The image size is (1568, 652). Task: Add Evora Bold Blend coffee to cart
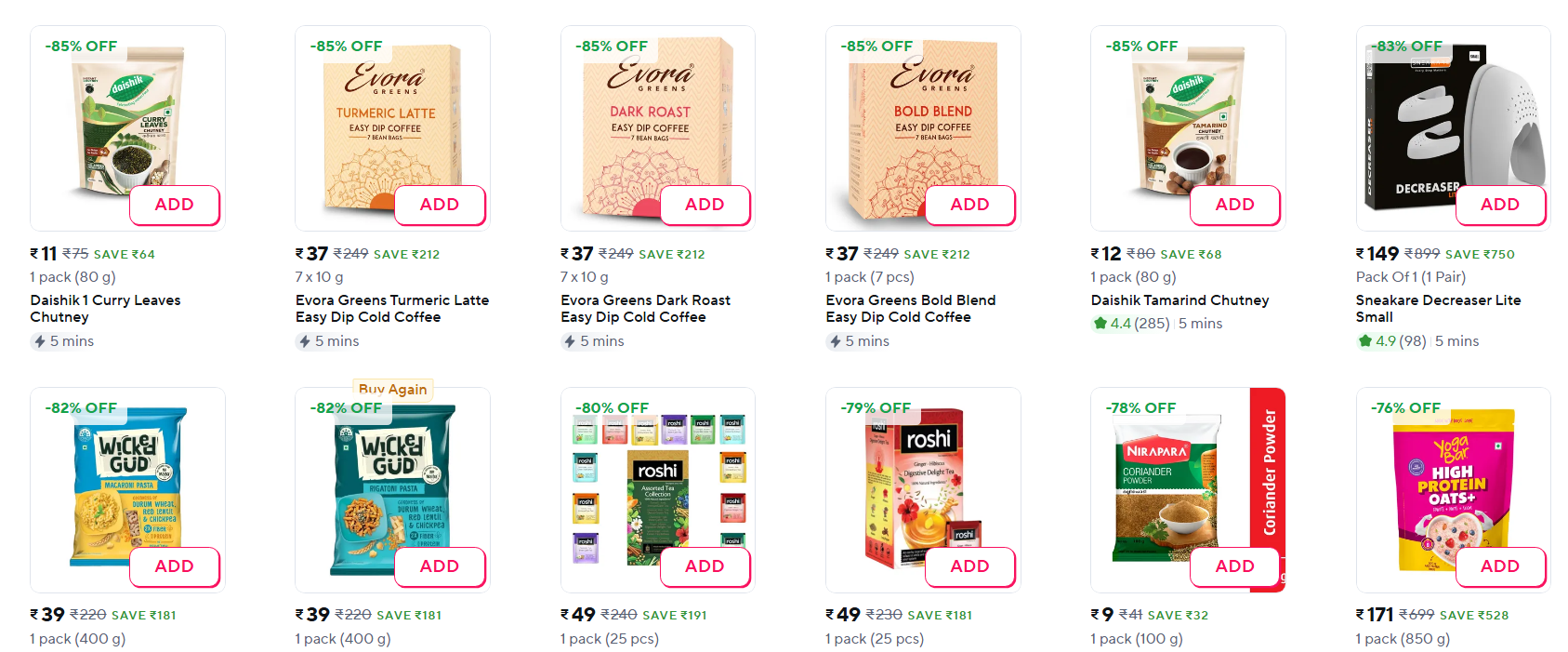click(x=969, y=205)
